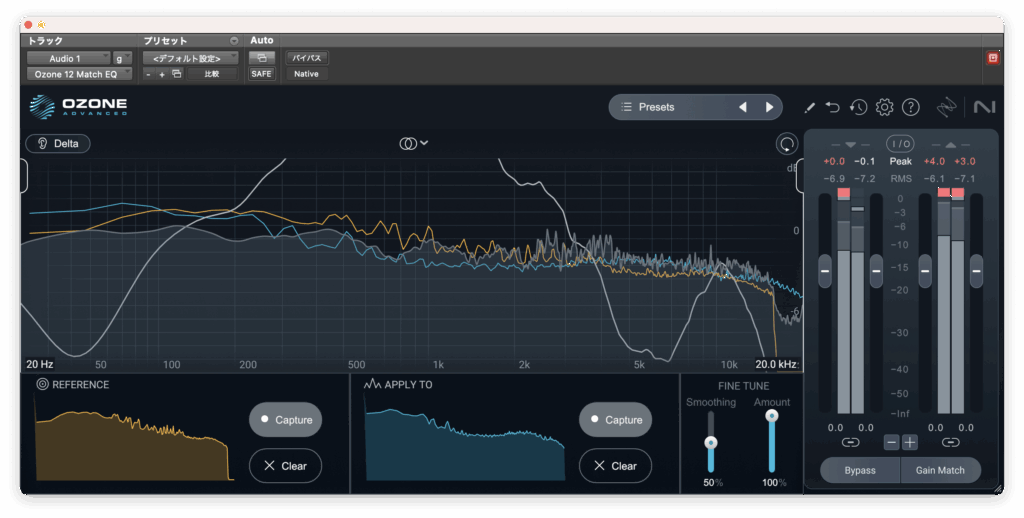Open the Help question mark icon
The width and height of the screenshot is (1024, 518).
click(910, 107)
